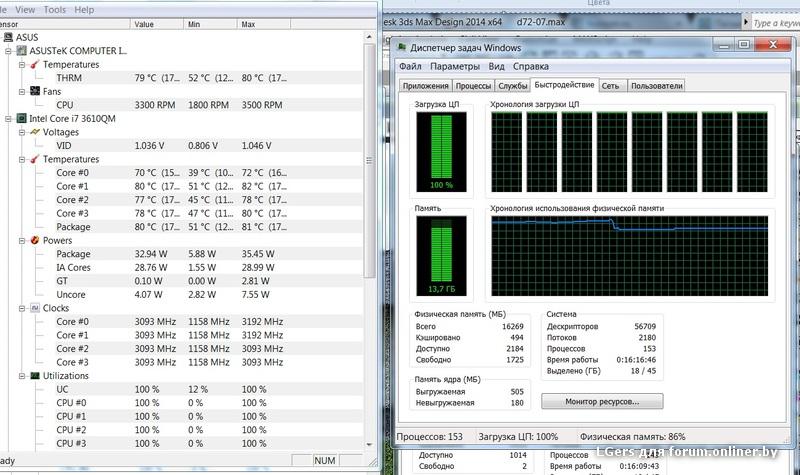Click the Utilizations category icon
Viewport: 800px width, 475px height.
(35, 376)
